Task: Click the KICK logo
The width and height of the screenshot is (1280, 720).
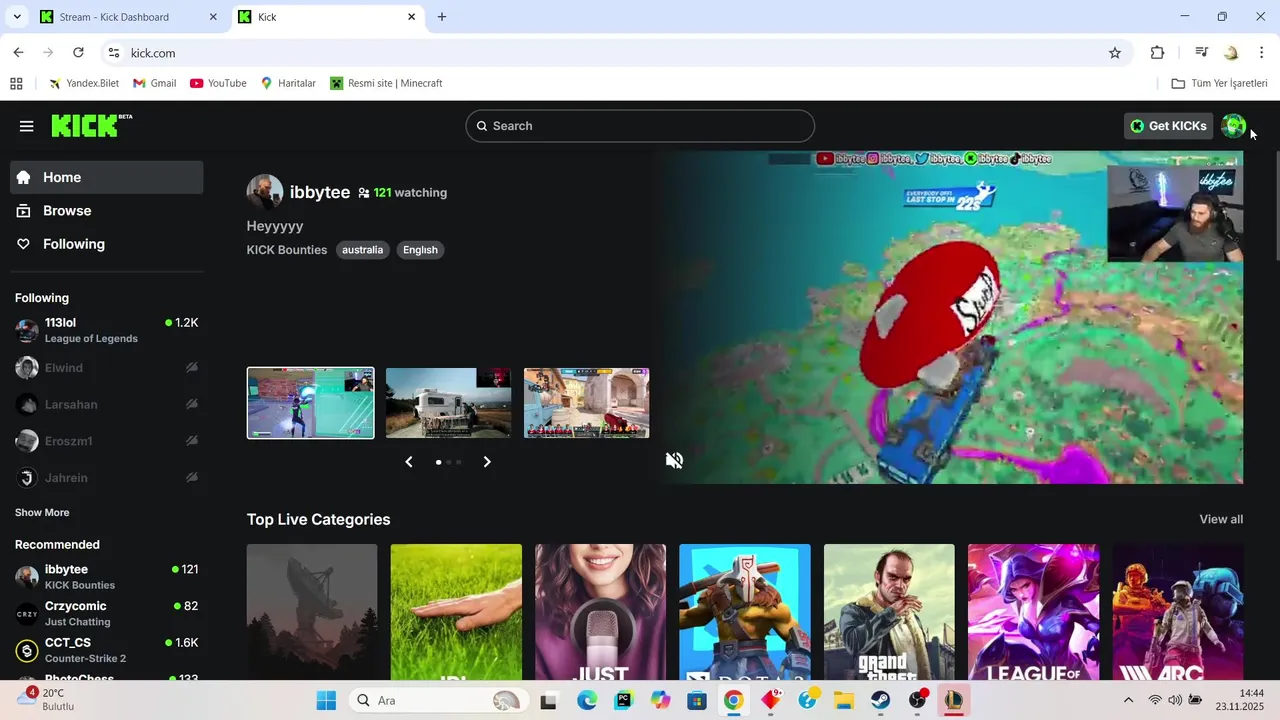Action: (91, 125)
